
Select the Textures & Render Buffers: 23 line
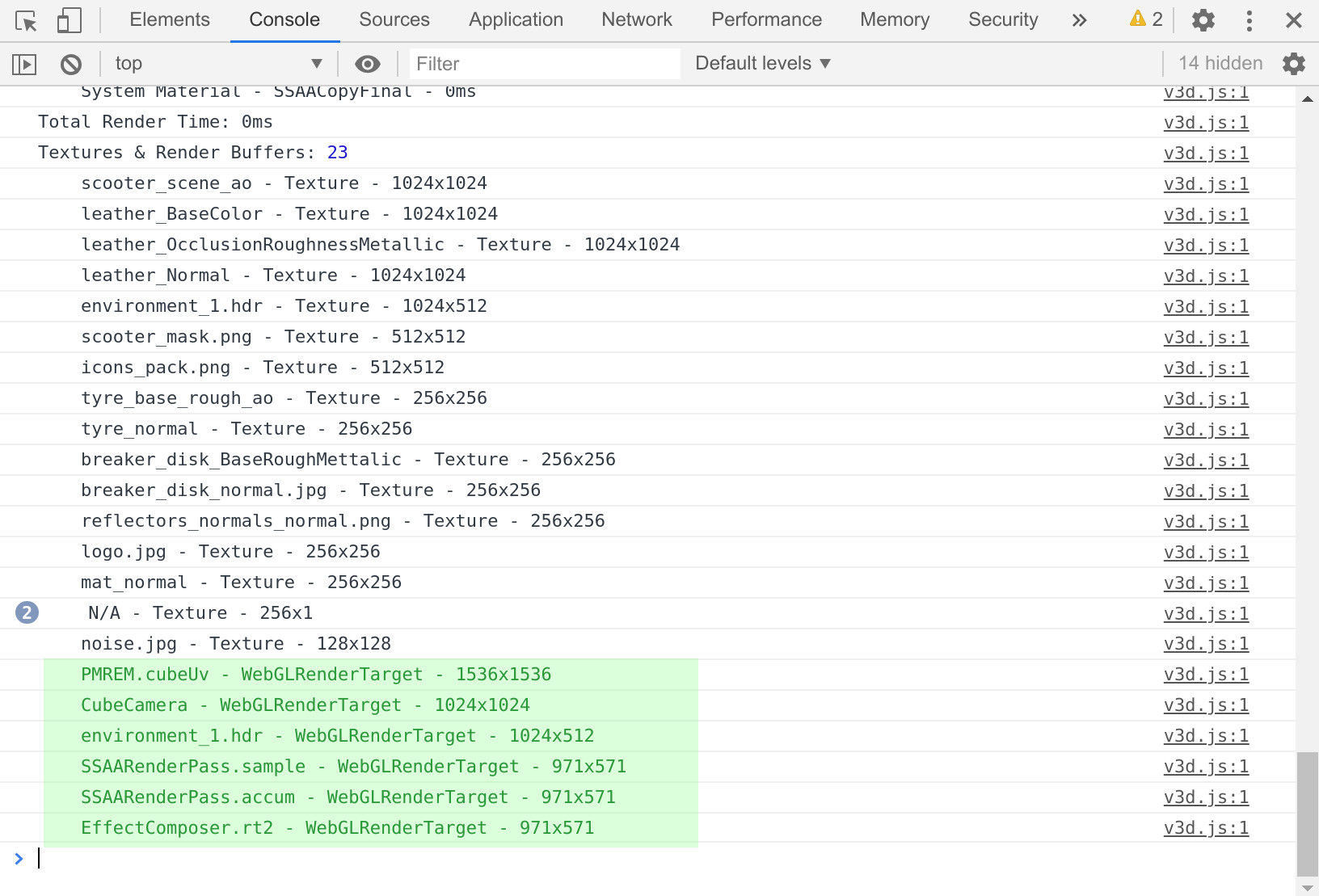[192, 153]
